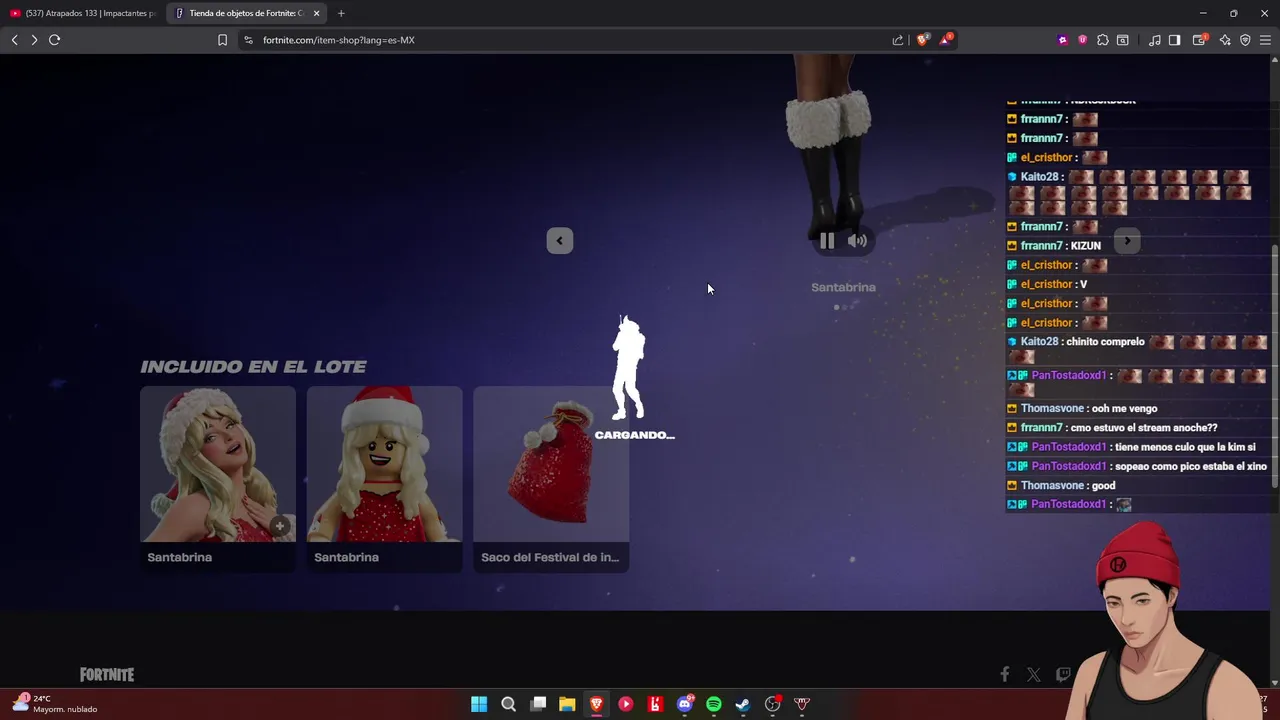Open Steam from the taskbar

click(743, 704)
